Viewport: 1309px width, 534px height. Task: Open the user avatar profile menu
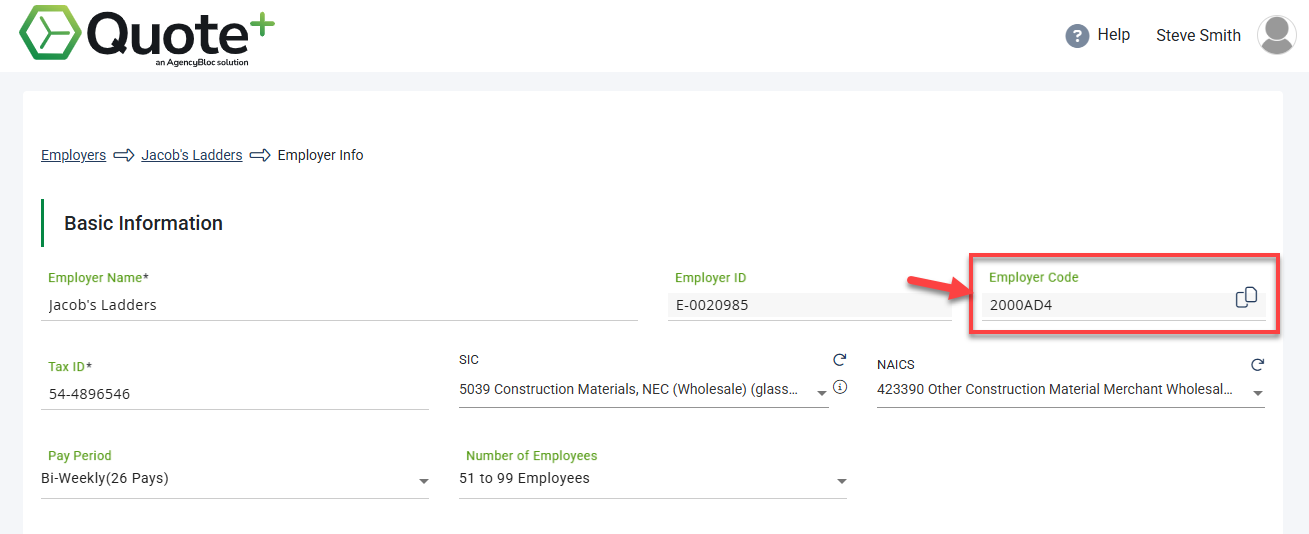1276,35
